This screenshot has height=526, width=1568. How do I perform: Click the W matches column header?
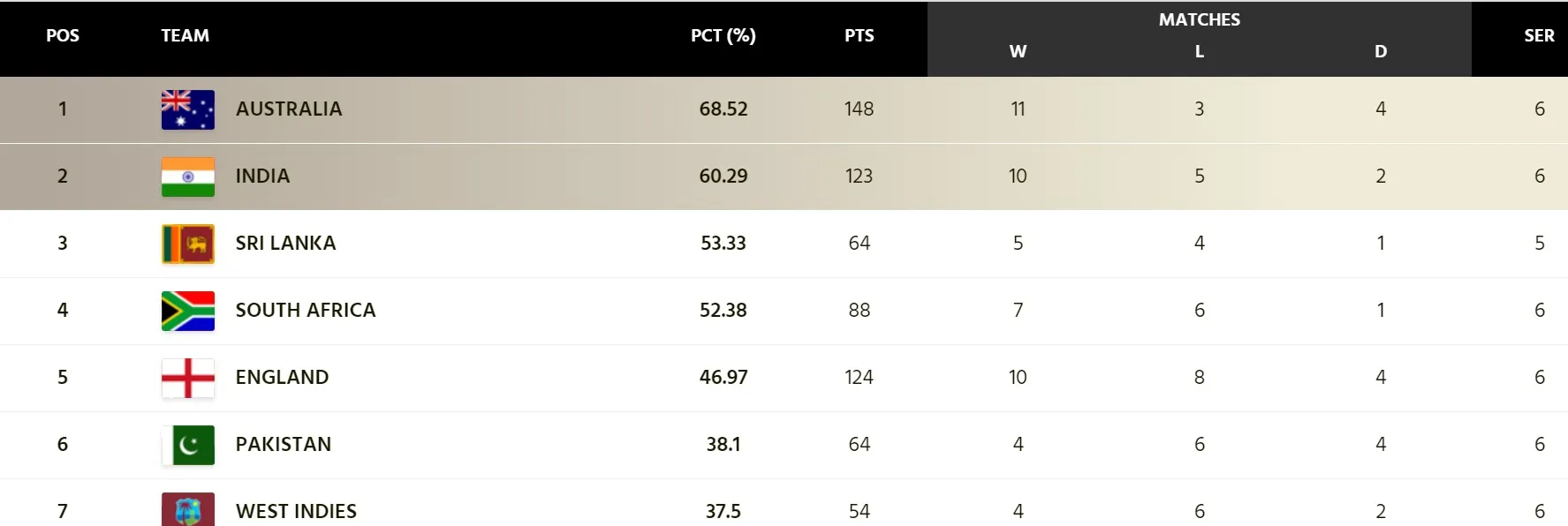[1018, 51]
